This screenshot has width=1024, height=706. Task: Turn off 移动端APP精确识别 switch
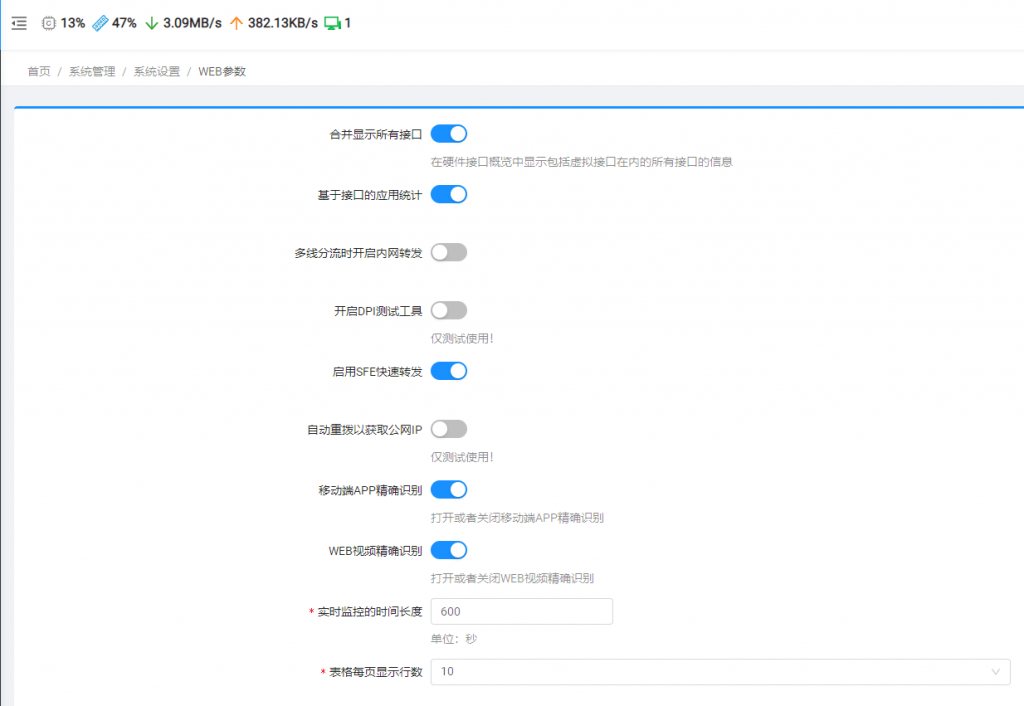[449, 490]
